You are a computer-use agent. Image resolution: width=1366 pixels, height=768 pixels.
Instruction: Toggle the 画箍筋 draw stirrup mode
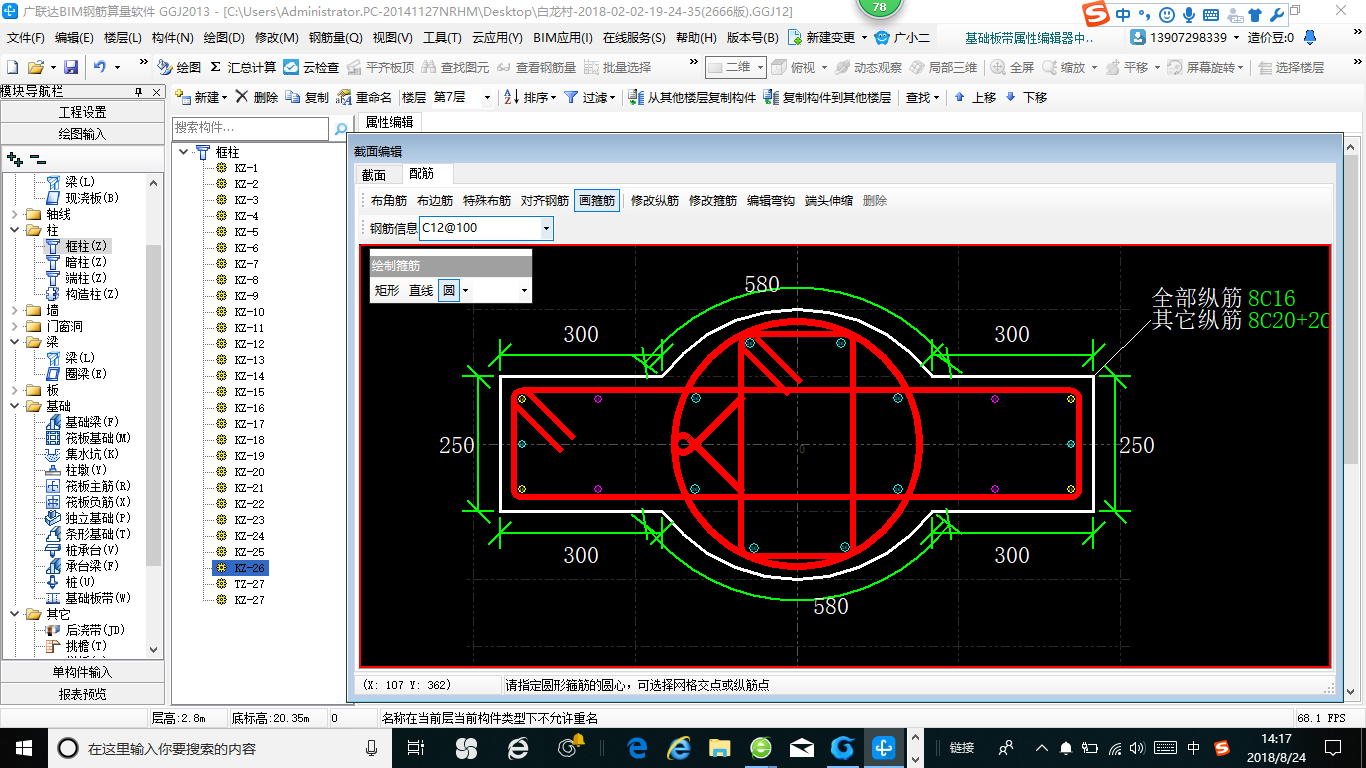pyautogui.click(x=597, y=200)
